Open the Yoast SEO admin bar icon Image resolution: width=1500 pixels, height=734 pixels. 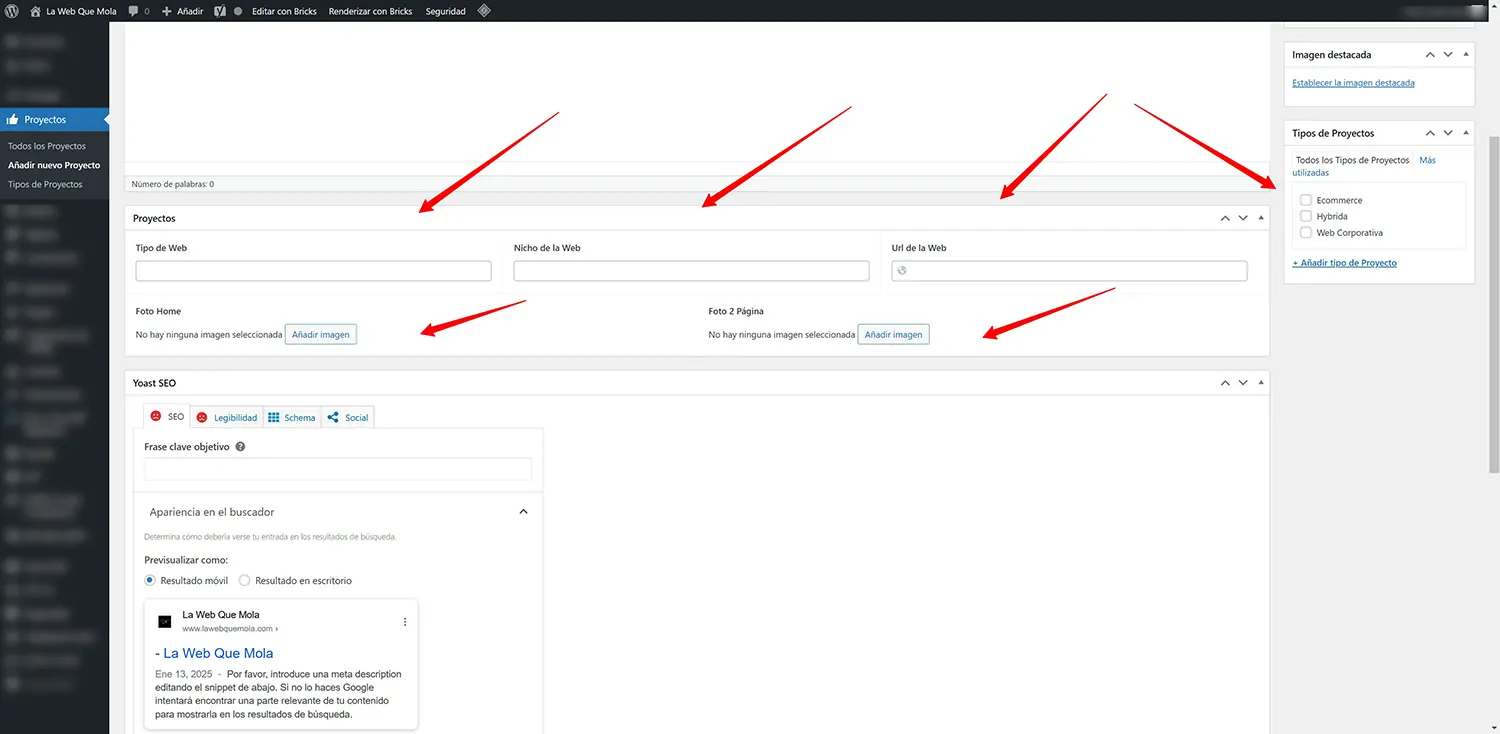(218, 11)
